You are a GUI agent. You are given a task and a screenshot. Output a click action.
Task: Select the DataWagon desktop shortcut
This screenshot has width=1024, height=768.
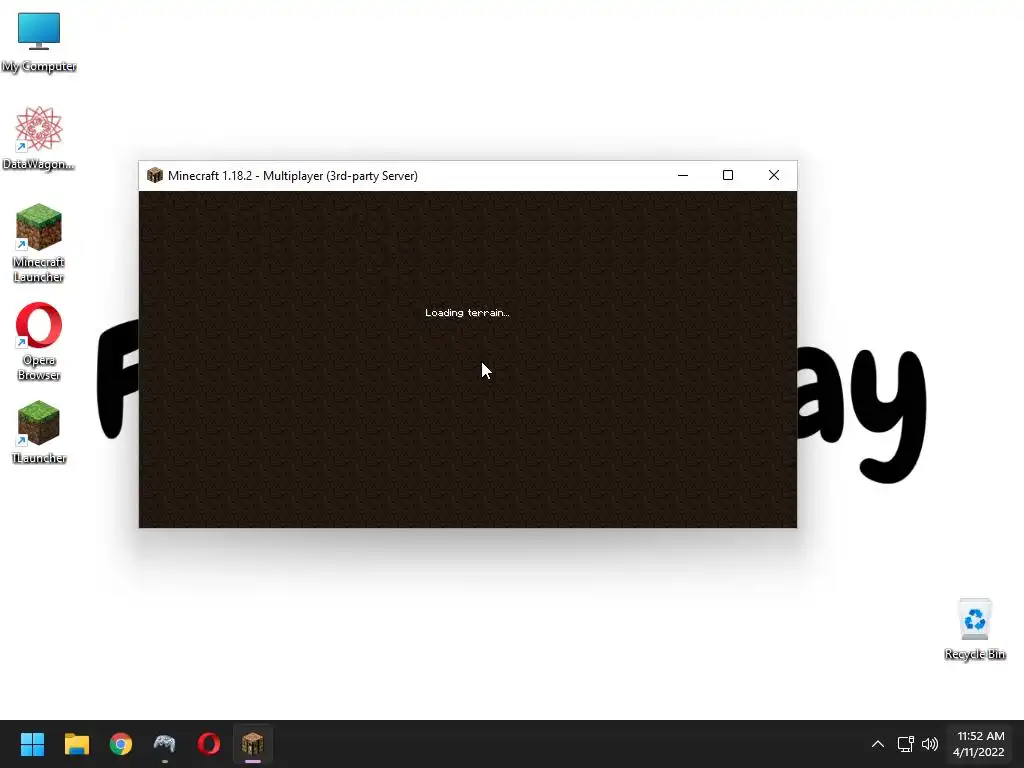pyautogui.click(x=39, y=138)
